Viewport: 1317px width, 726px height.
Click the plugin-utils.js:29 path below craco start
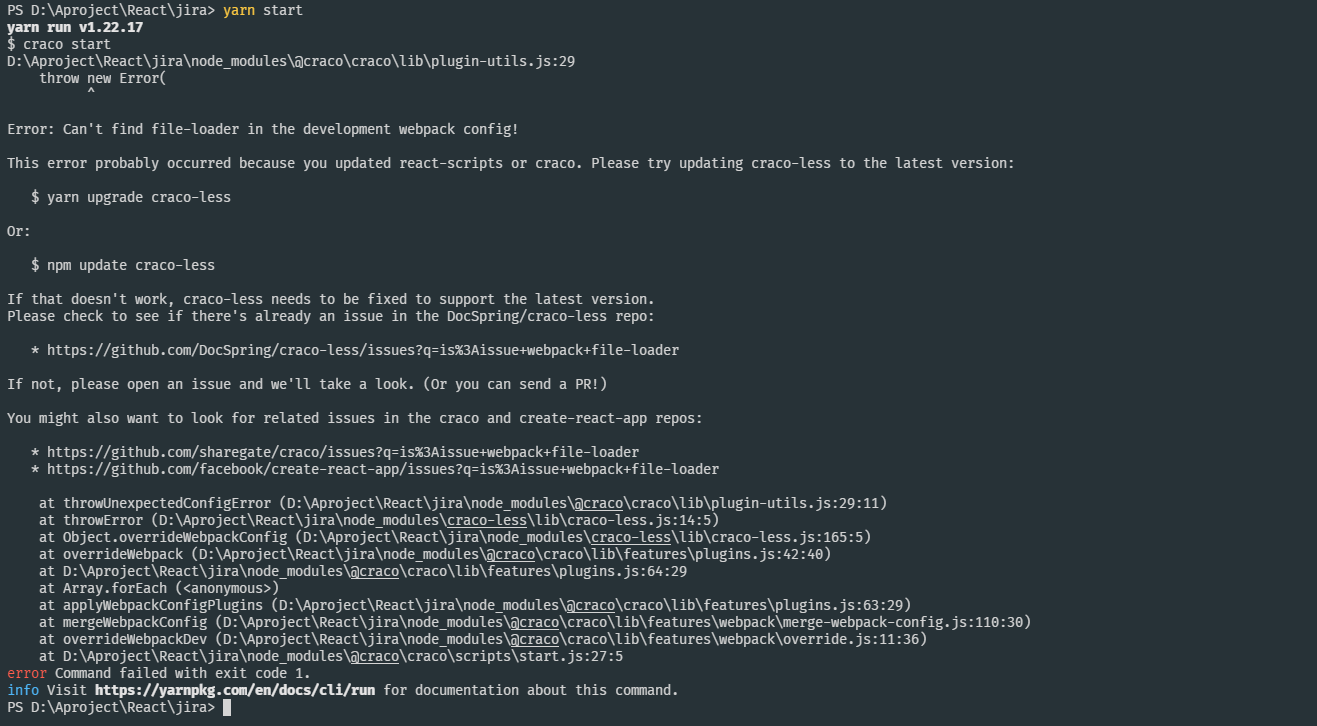[291, 61]
